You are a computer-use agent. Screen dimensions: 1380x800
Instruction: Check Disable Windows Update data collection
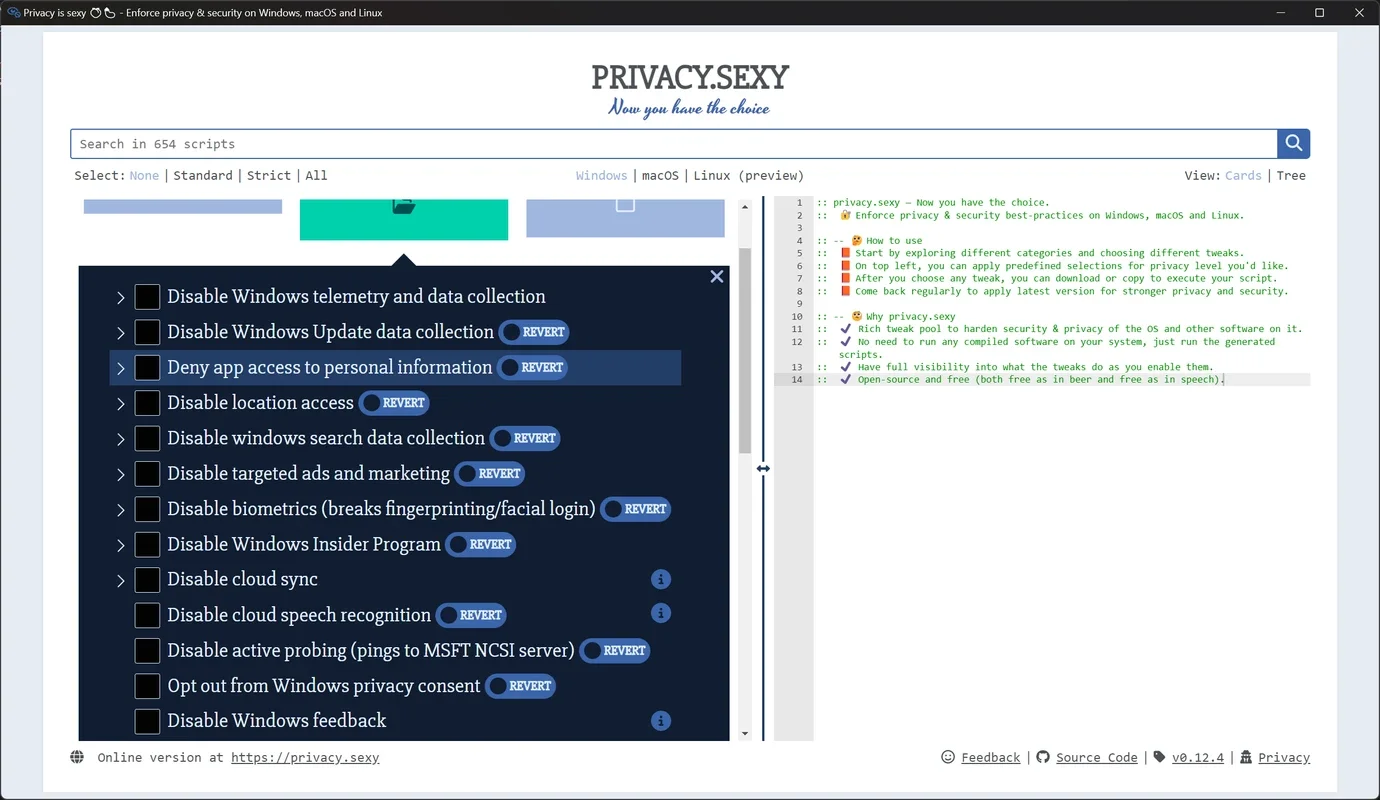click(x=147, y=332)
